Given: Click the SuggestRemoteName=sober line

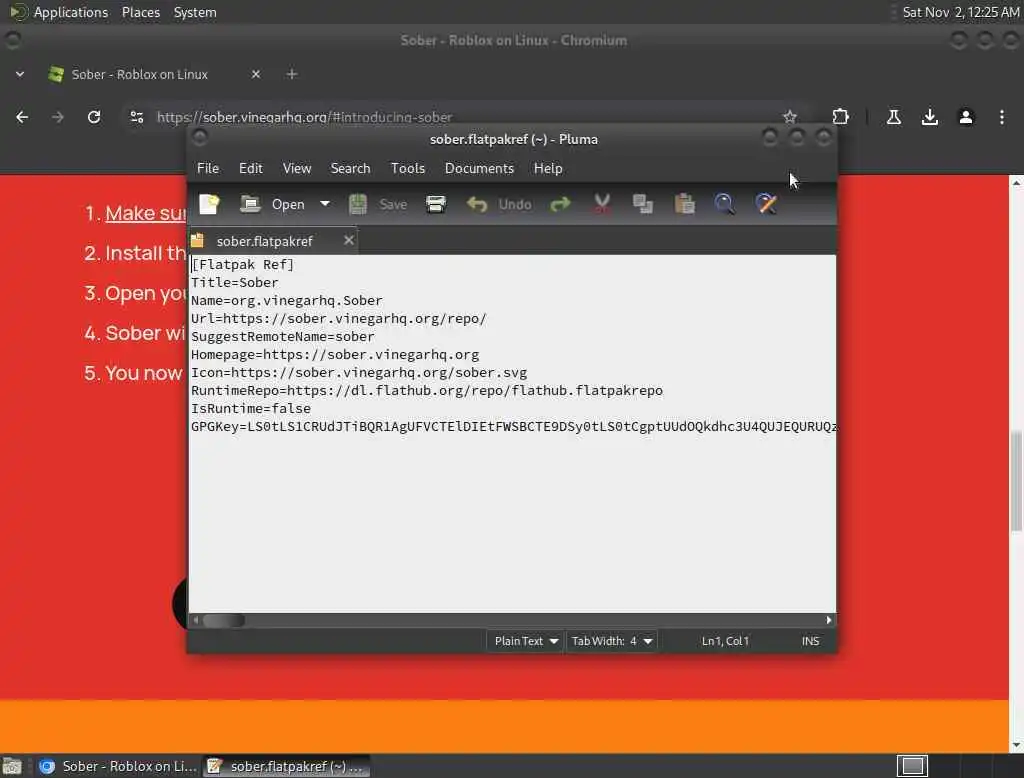Looking at the screenshot, I should (x=283, y=336).
